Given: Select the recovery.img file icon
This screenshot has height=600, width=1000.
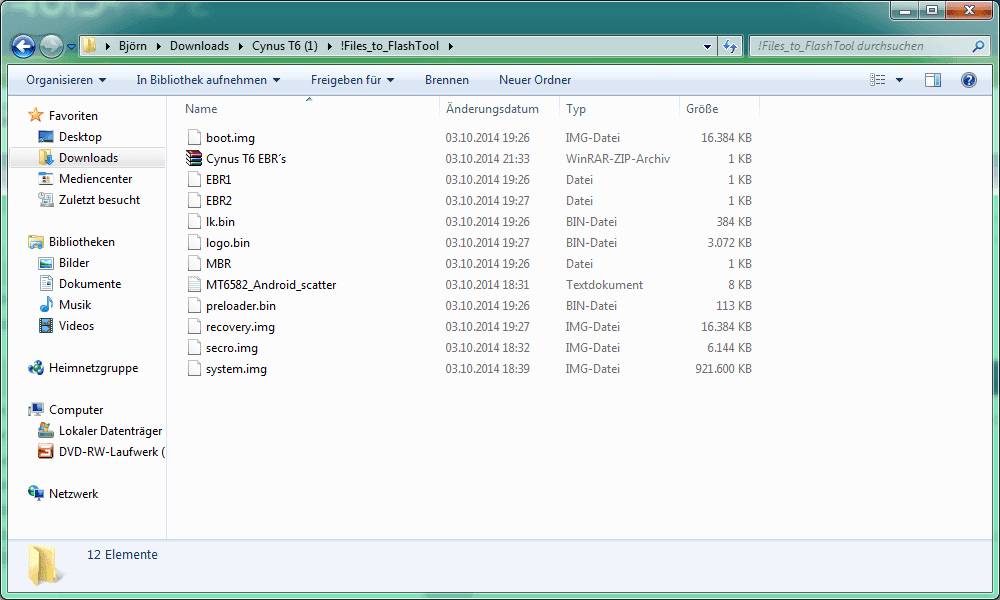Looking at the screenshot, I should [x=195, y=326].
